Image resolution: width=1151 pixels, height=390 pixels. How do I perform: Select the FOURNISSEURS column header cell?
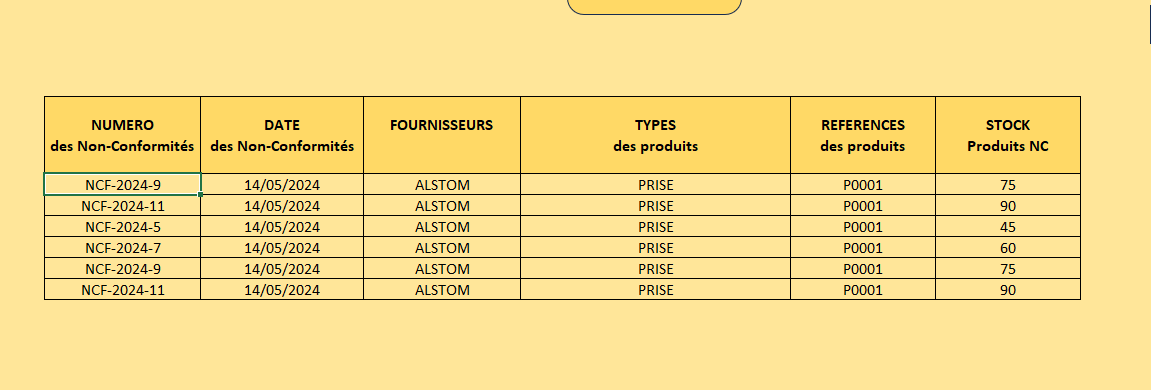coord(442,135)
